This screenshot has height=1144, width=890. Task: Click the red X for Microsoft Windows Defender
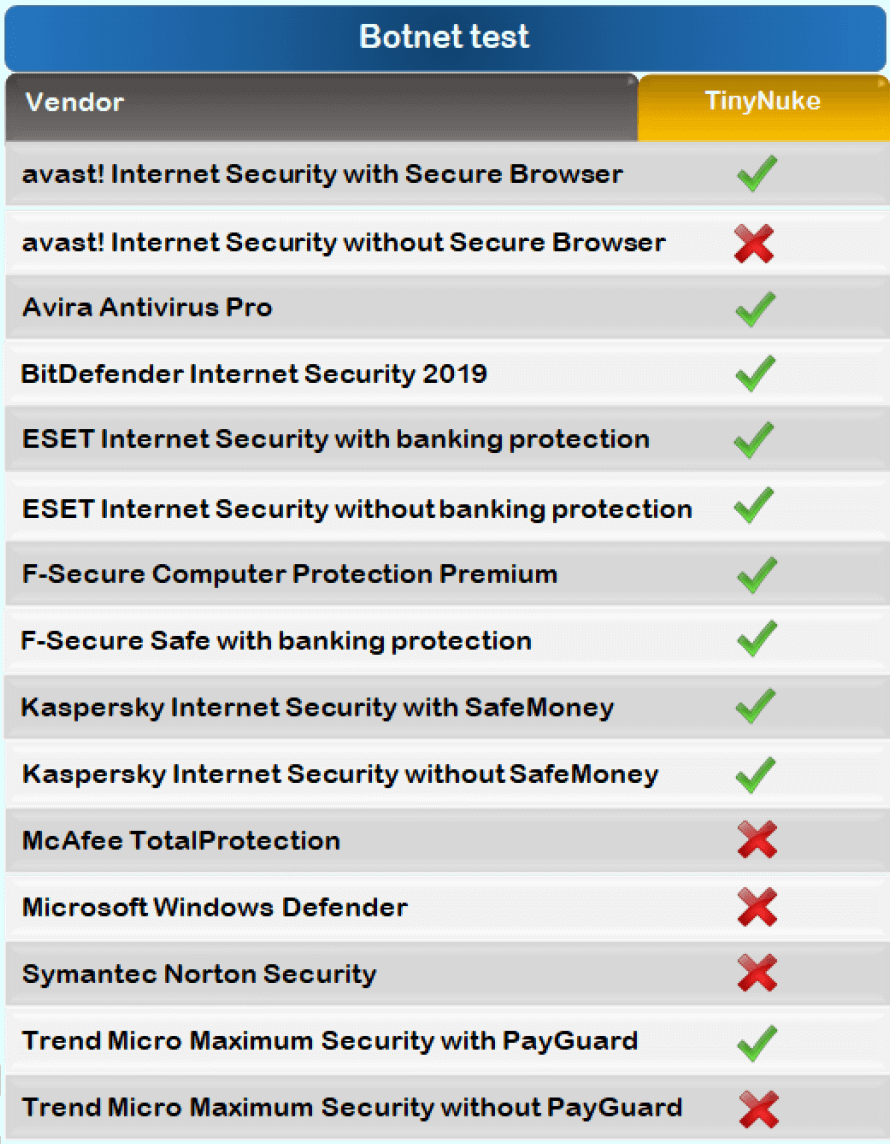pyautogui.click(x=757, y=908)
